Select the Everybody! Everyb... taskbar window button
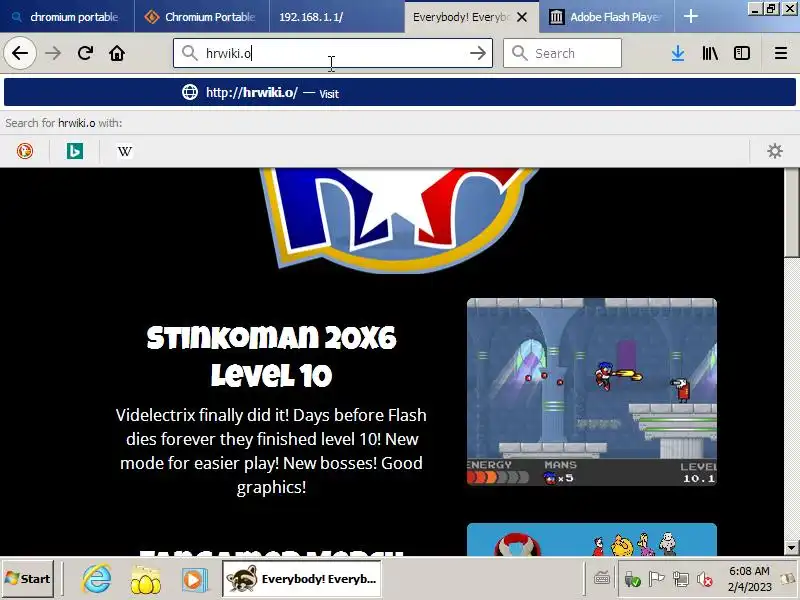Viewport: 800px width, 600px height. [302, 579]
